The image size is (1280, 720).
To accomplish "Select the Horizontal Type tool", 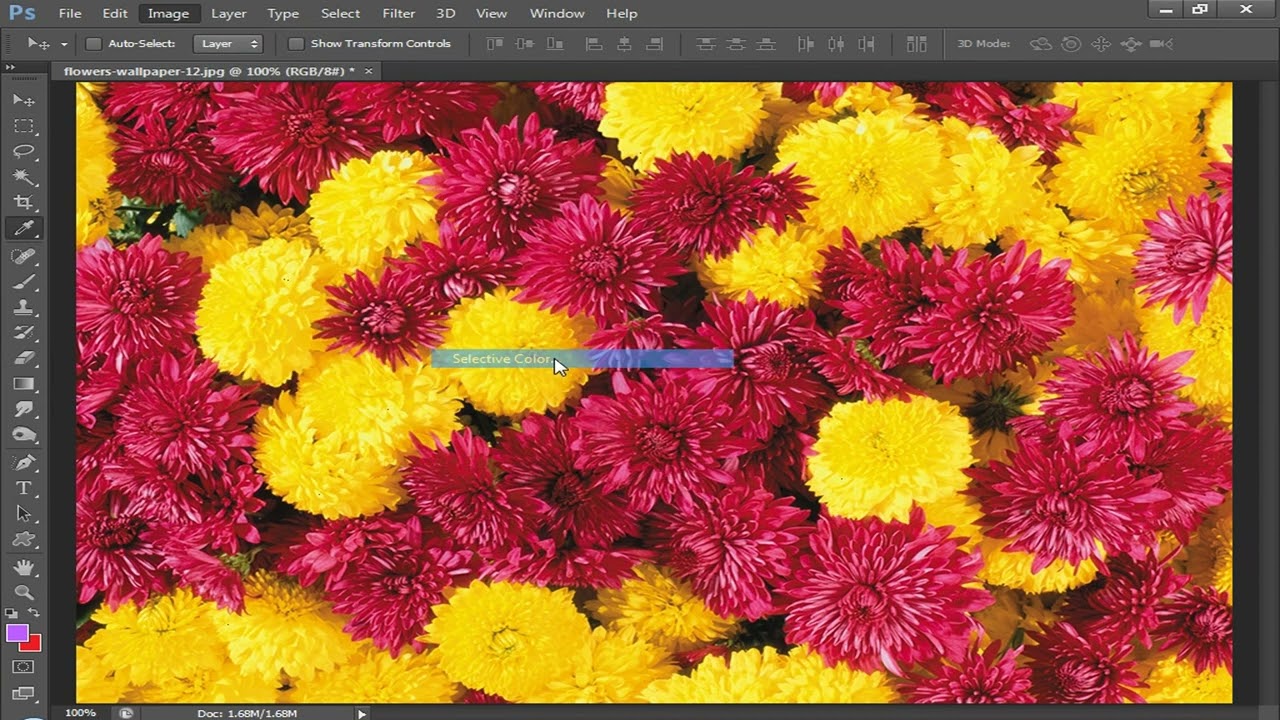I will coord(23,489).
